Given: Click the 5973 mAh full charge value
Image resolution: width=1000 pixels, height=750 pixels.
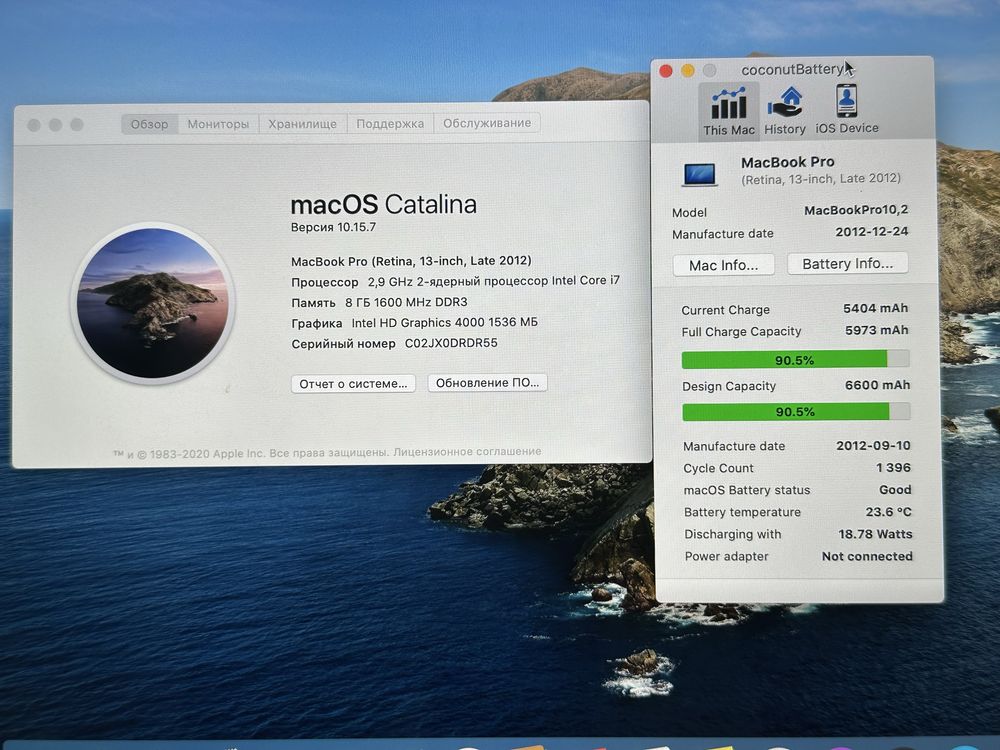Looking at the screenshot, I should pos(876,330).
